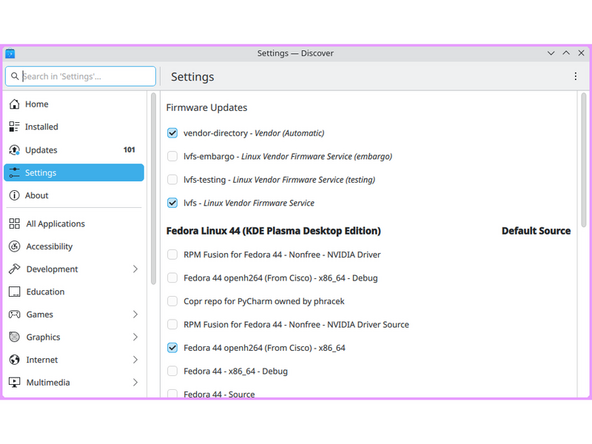Click the Fedora Linux 44 KDE Plasma heading
Image resolution: width=592 pixels, height=444 pixels.
273,231
